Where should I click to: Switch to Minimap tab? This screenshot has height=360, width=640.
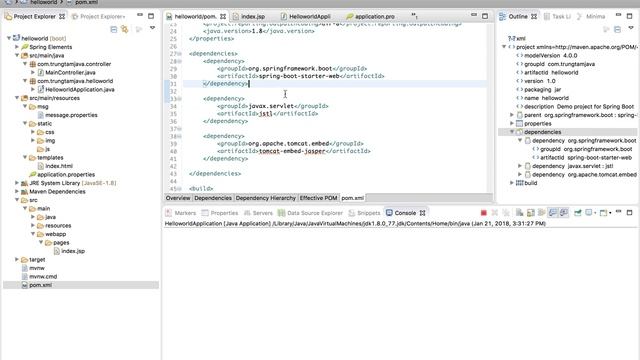591,16
